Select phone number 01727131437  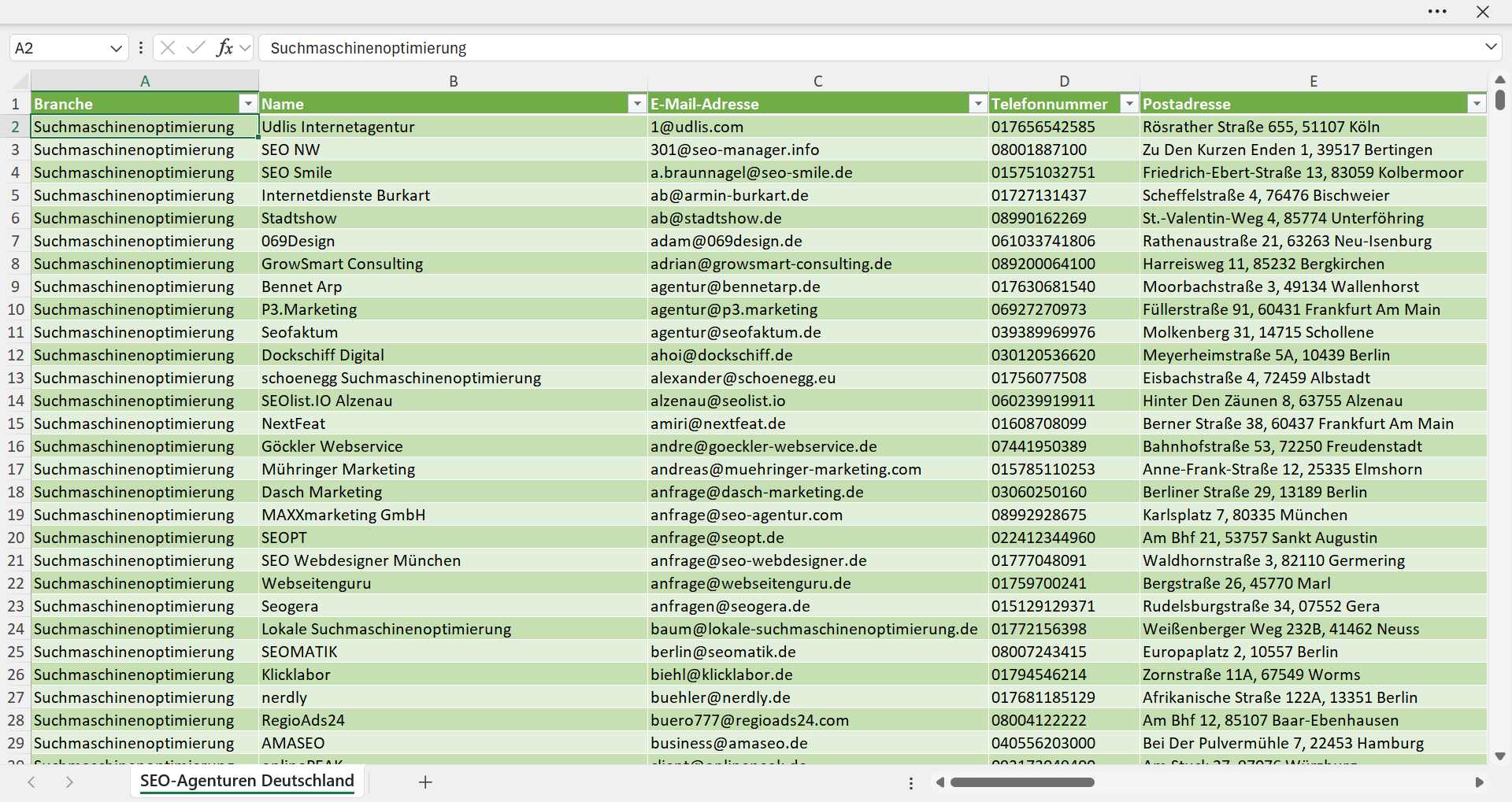tap(1064, 195)
